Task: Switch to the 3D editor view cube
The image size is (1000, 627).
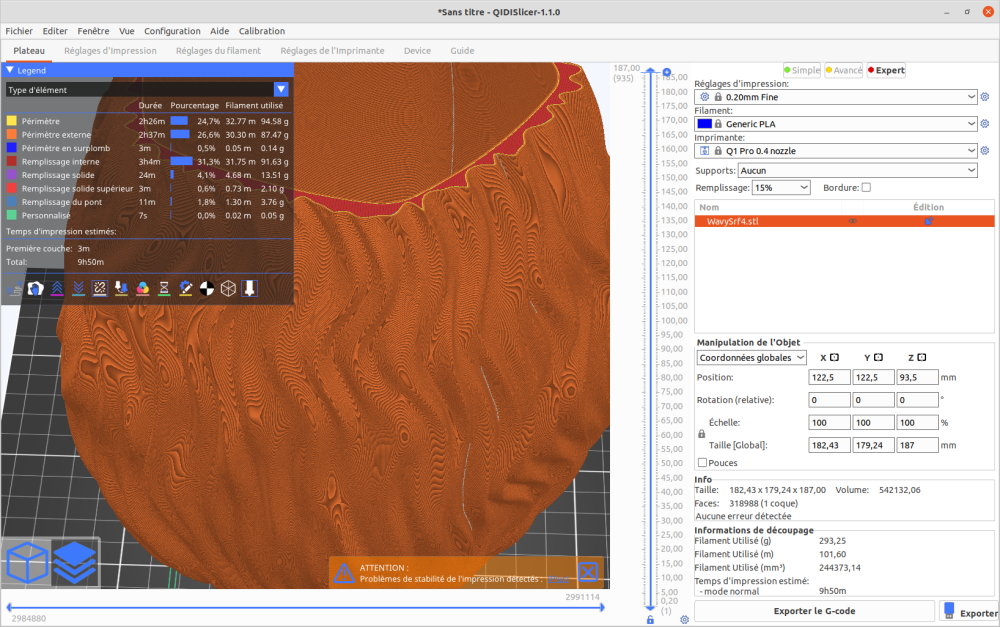Action: (x=28, y=563)
